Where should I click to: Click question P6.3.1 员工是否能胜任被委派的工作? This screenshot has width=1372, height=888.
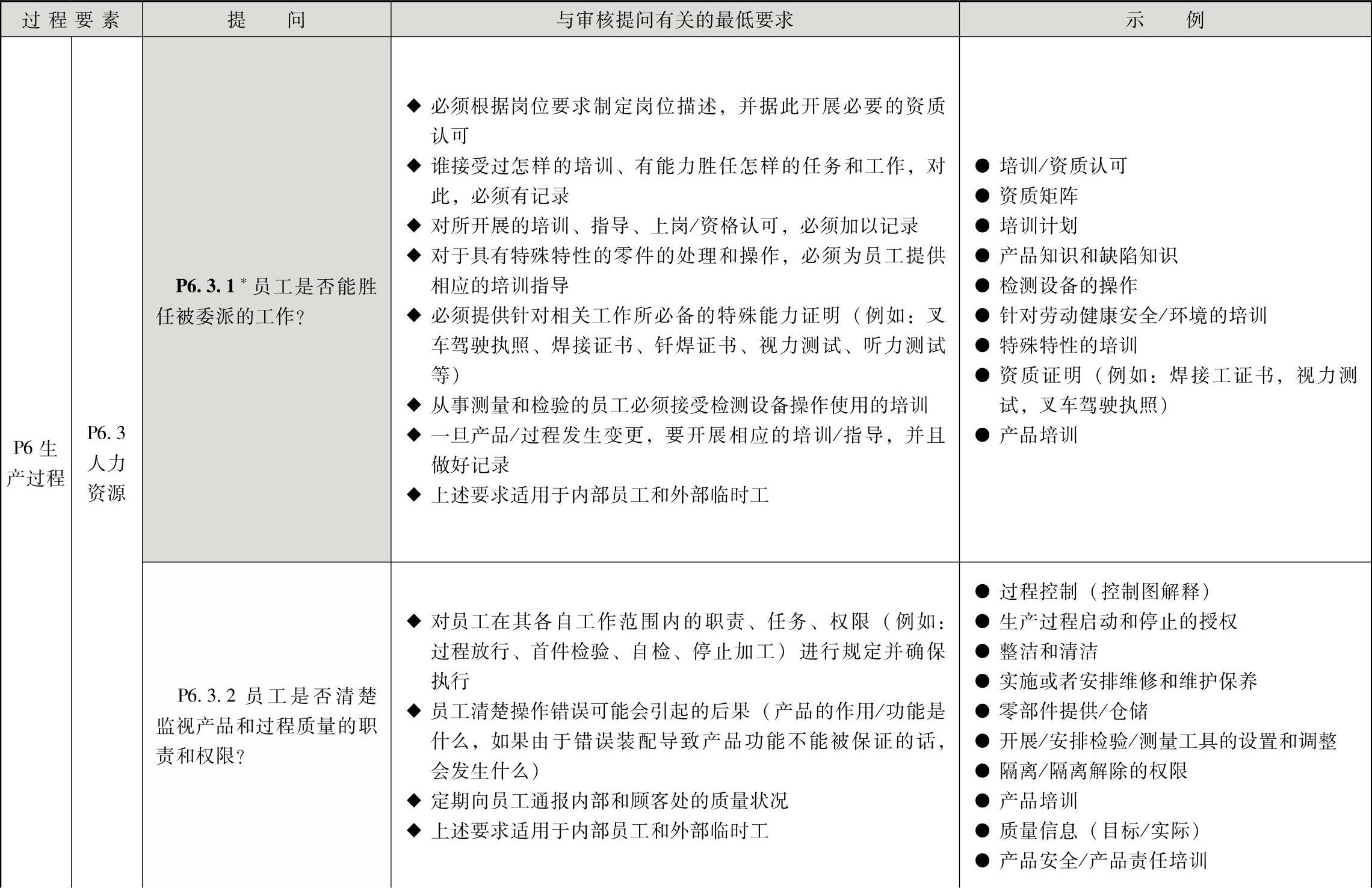267,301
